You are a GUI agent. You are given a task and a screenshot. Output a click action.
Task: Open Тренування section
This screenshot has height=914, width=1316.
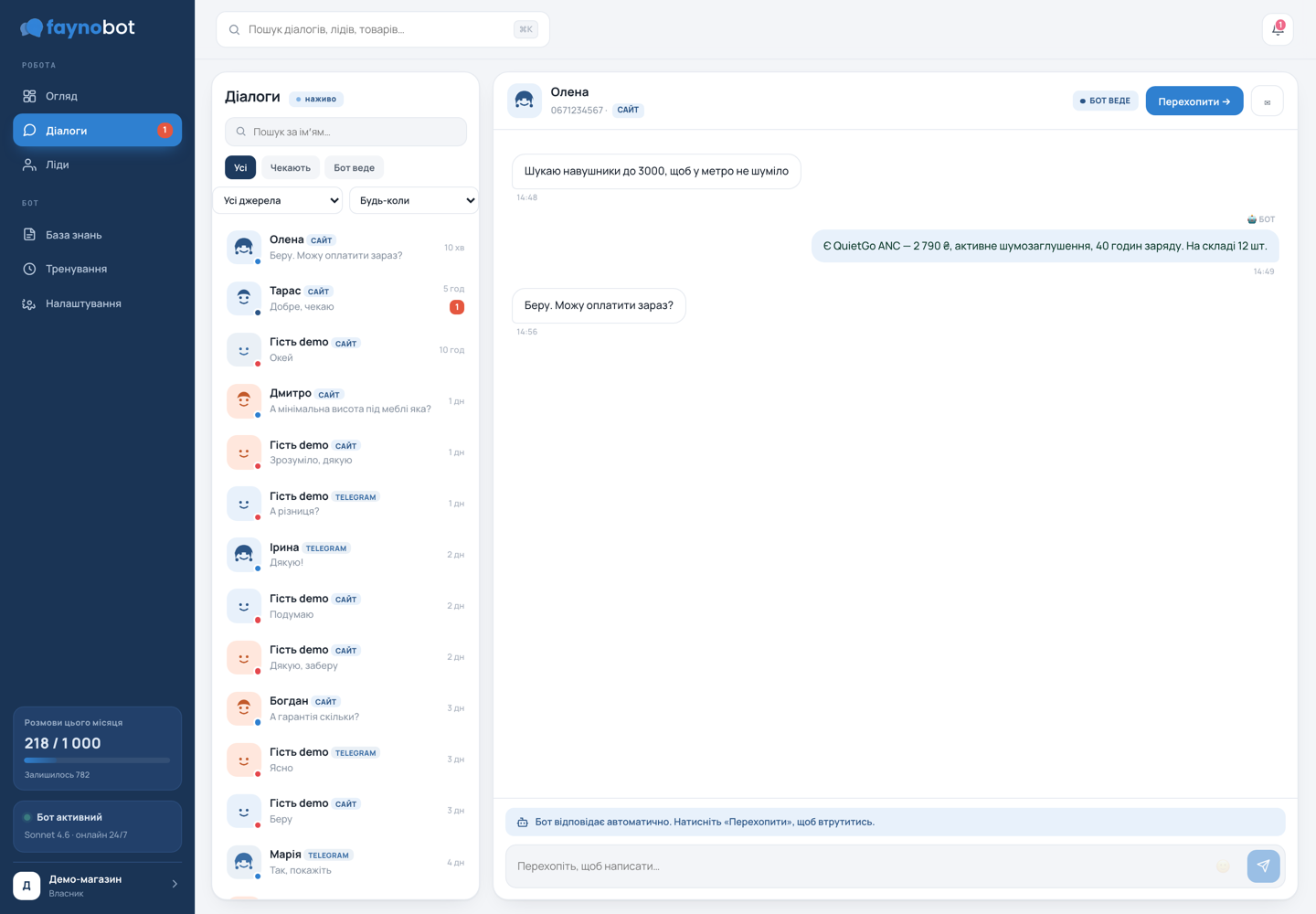coord(97,269)
